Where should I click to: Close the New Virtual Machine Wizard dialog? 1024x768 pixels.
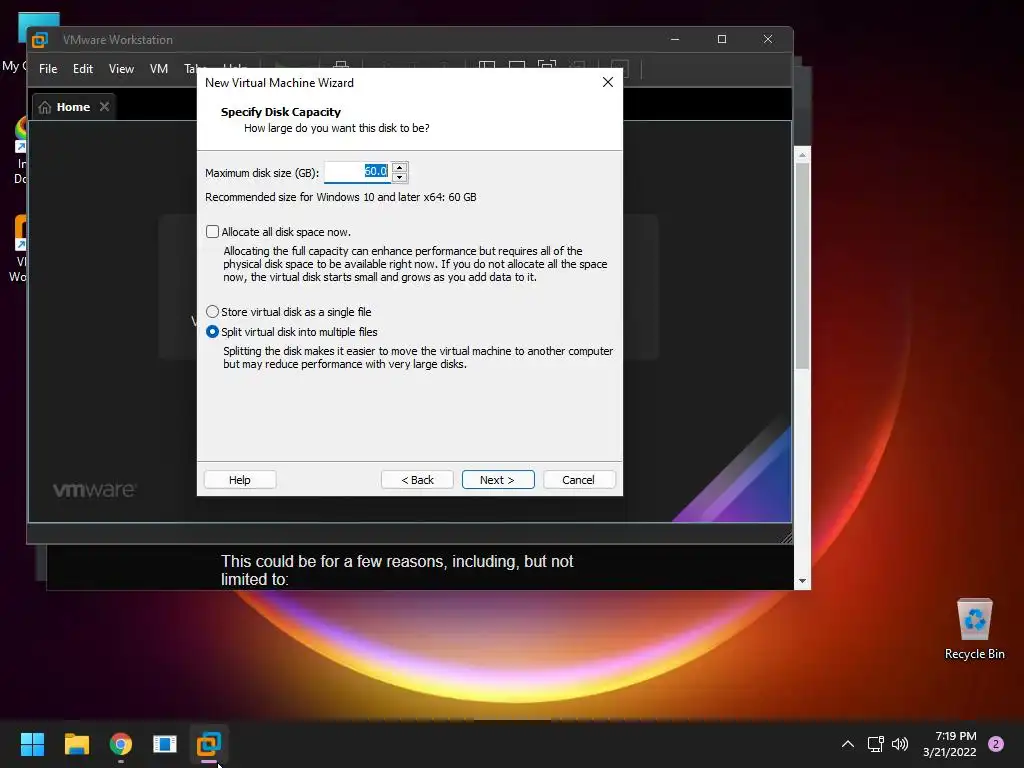(x=608, y=82)
